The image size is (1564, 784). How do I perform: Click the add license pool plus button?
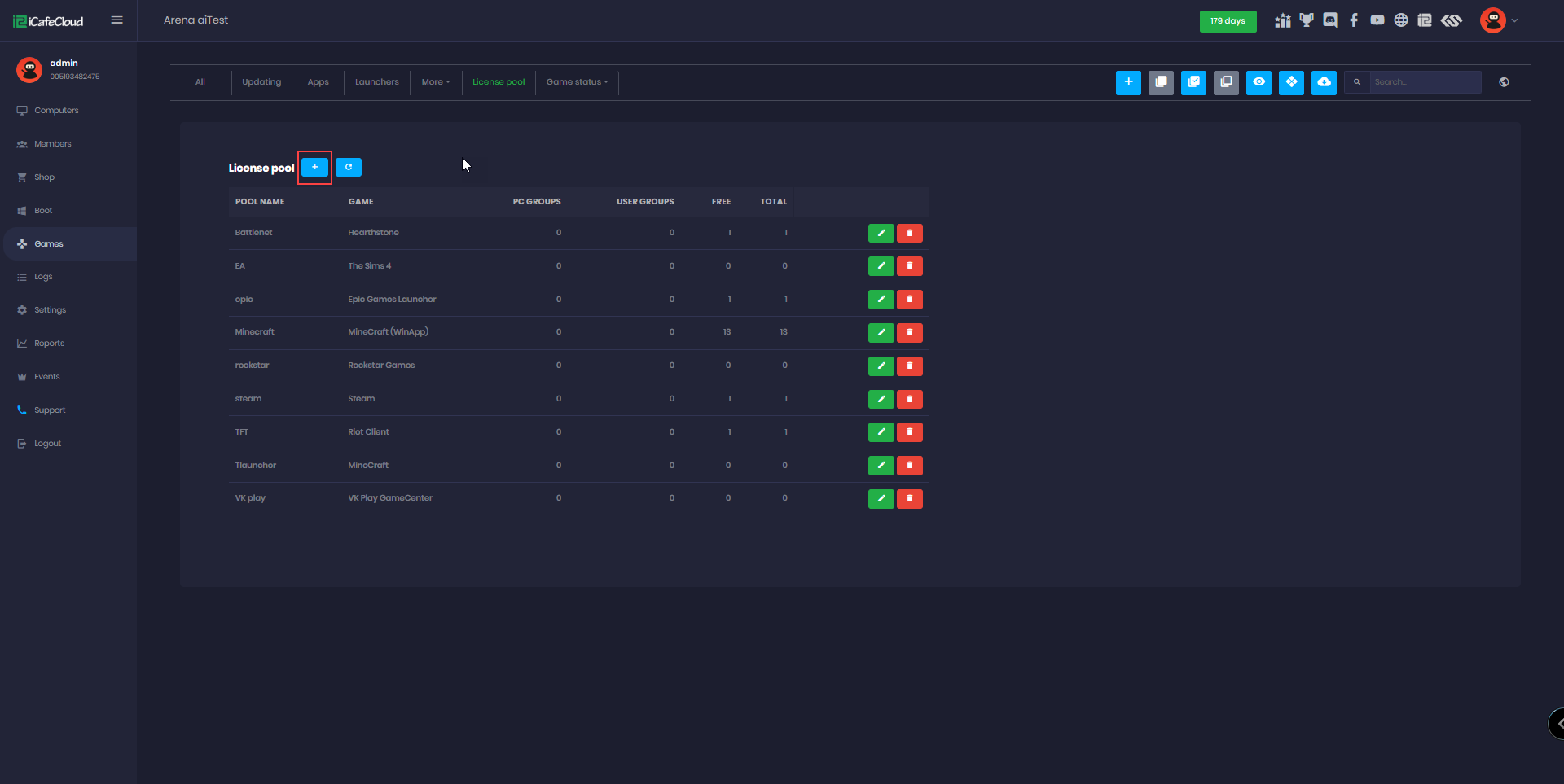pyautogui.click(x=314, y=167)
